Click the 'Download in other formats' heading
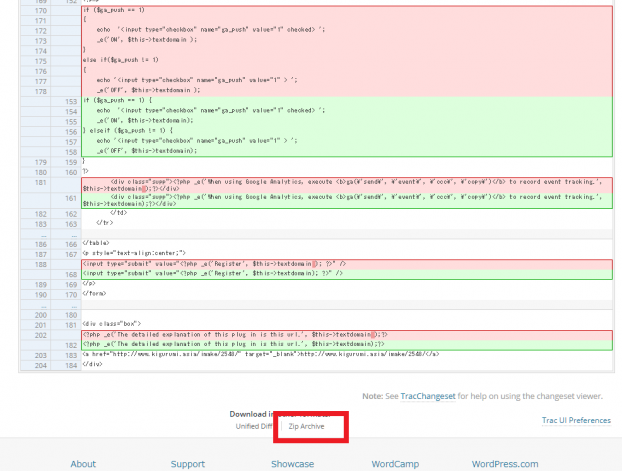 (x=280, y=414)
